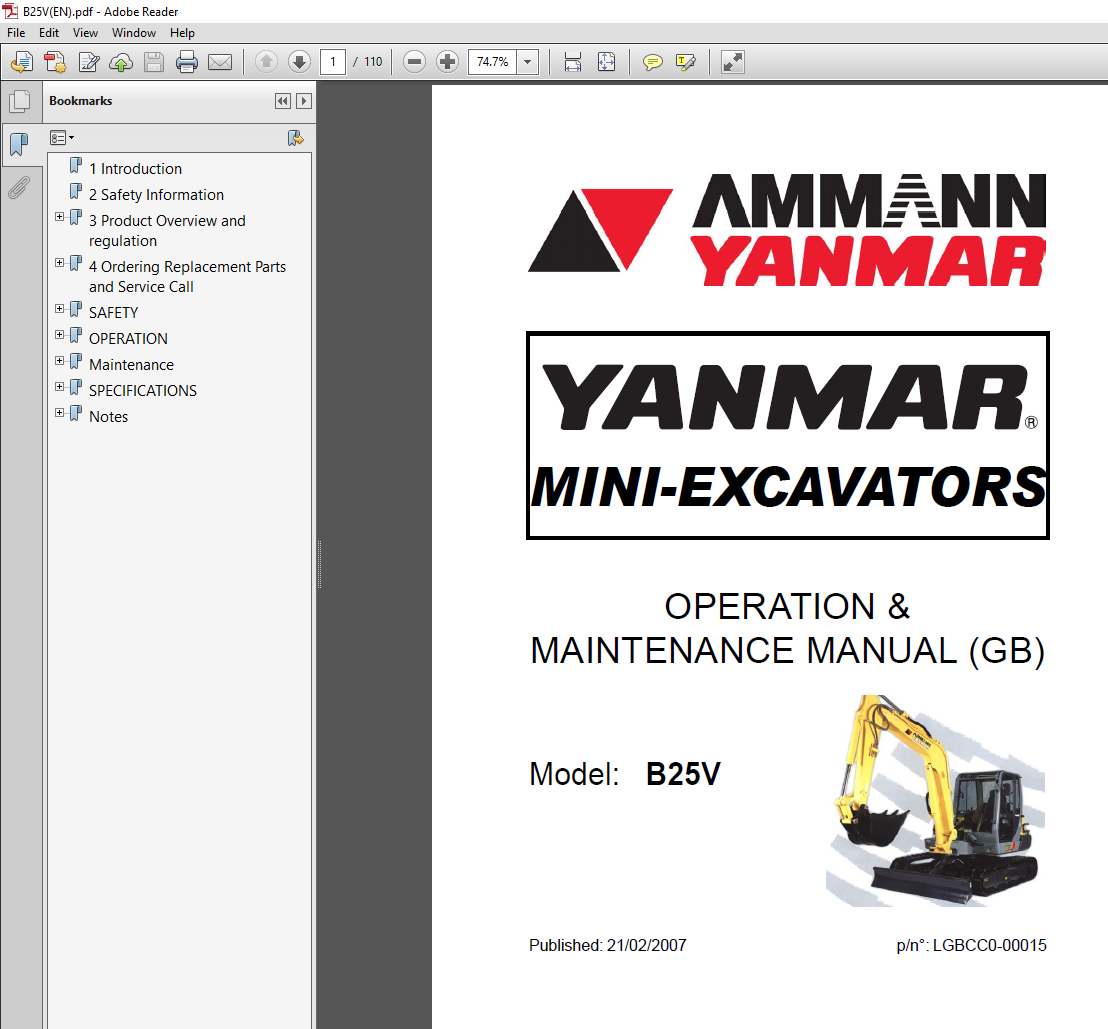Select the 3 Product Overview and regulation bookmark
The height and width of the screenshot is (1029, 1108).
(167, 231)
